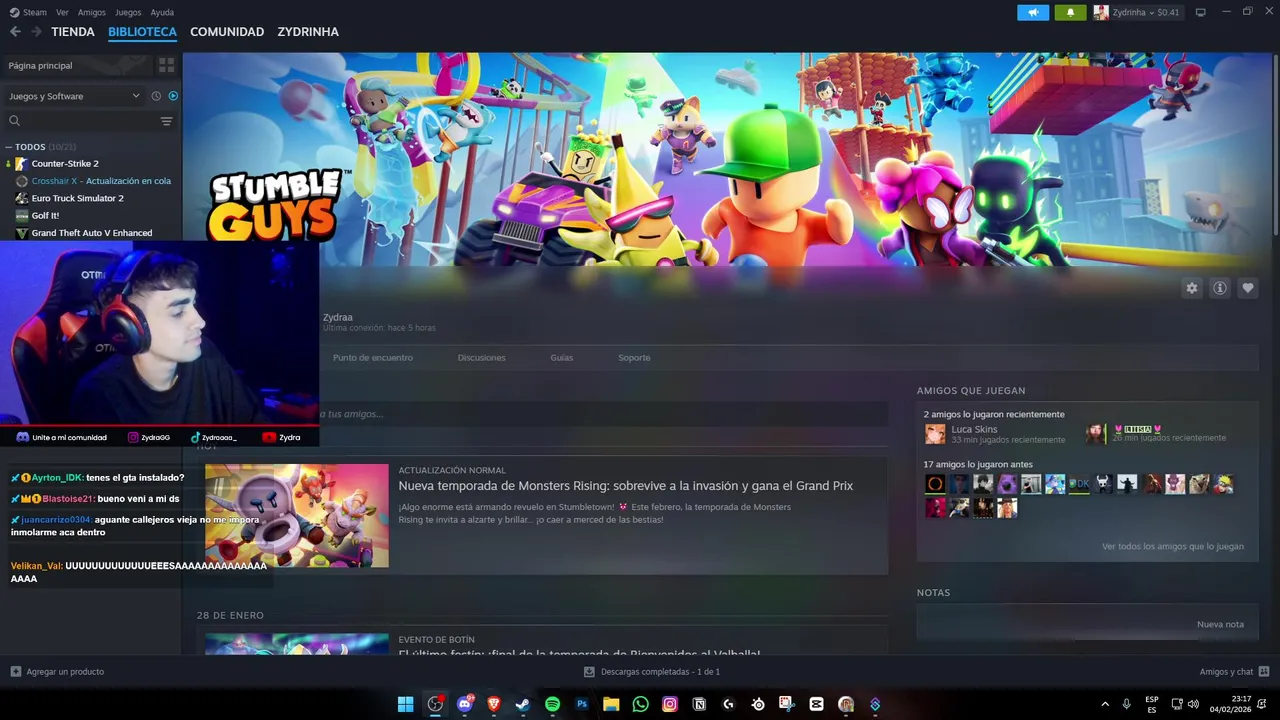Open the Guías tab
Viewport: 1280px width, 720px height.
point(562,358)
